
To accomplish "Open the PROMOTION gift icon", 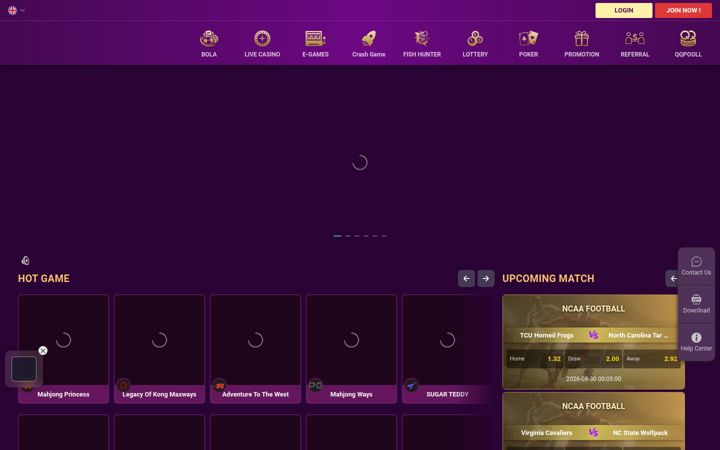I will [x=582, y=39].
